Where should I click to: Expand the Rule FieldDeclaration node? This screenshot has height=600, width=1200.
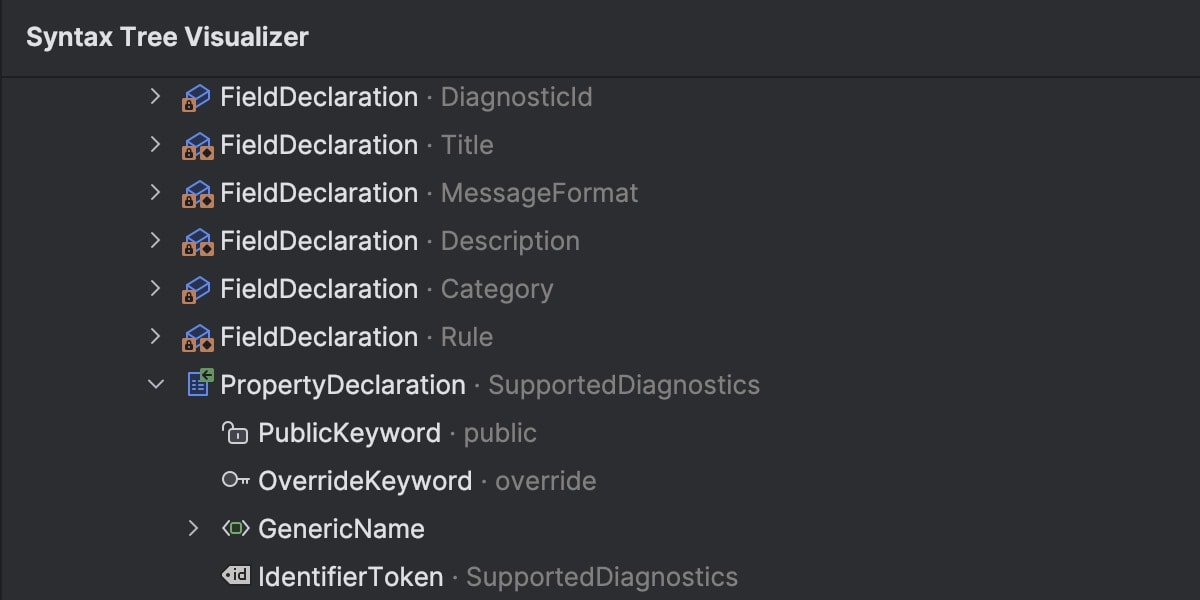(155, 337)
